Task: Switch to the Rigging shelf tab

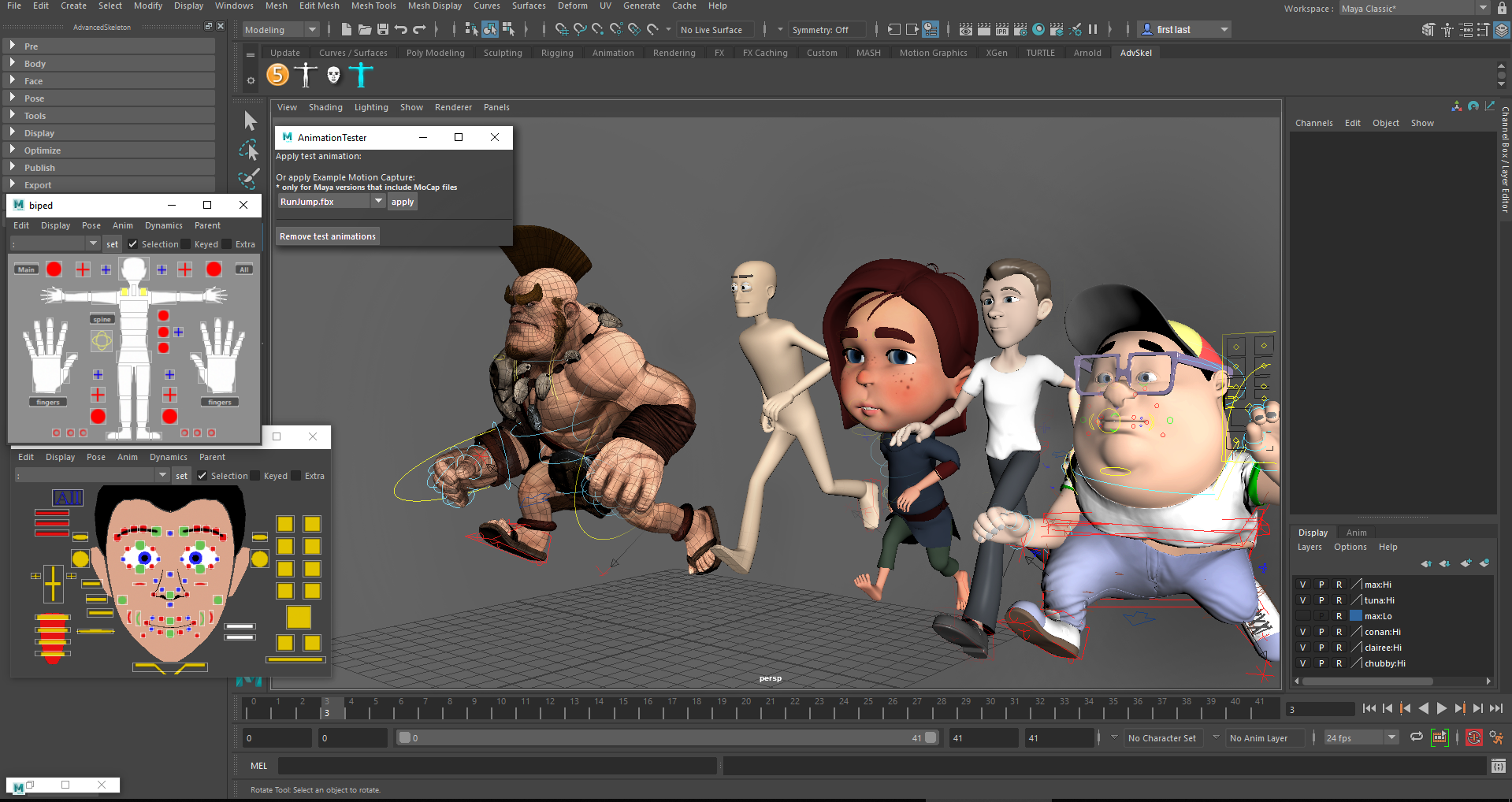Action: coord(556,53)
